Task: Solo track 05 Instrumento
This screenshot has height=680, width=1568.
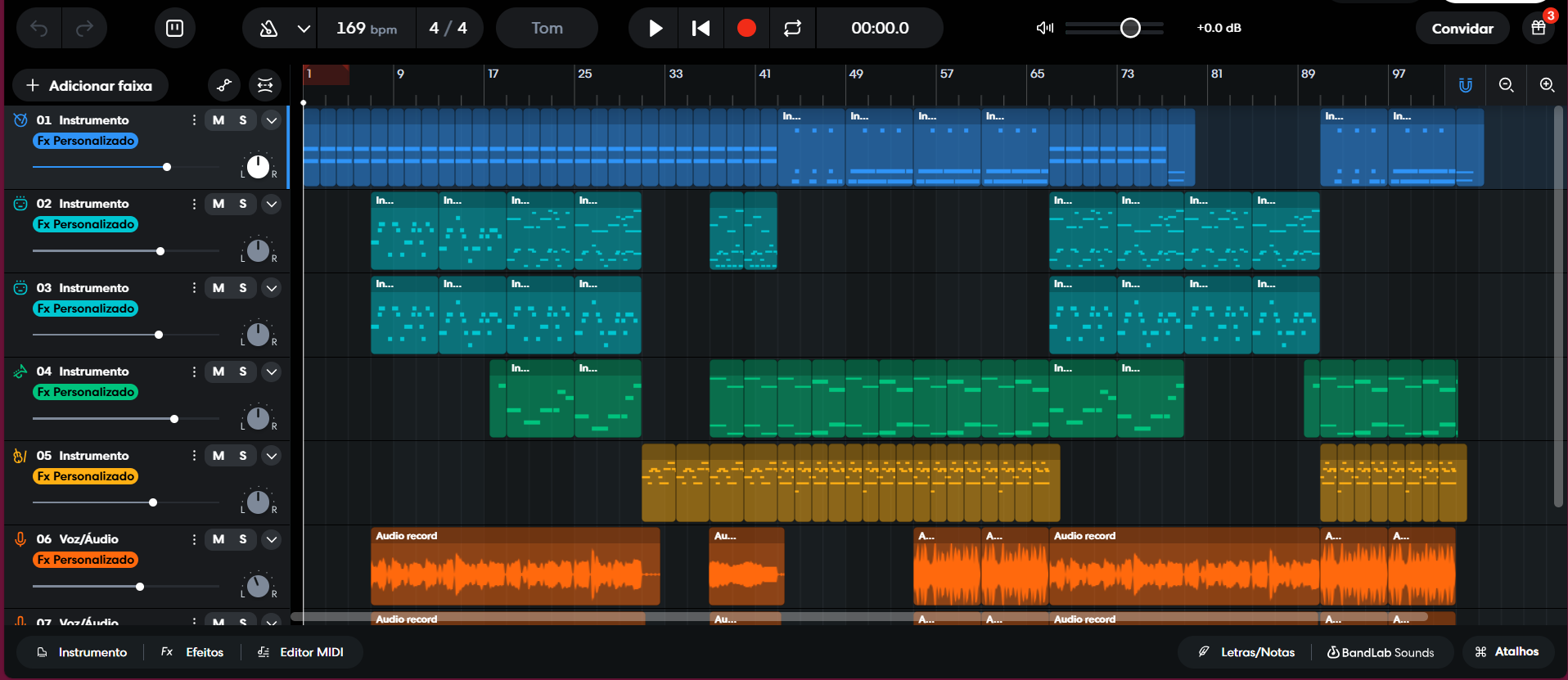Action: click(x=243, y=456)
